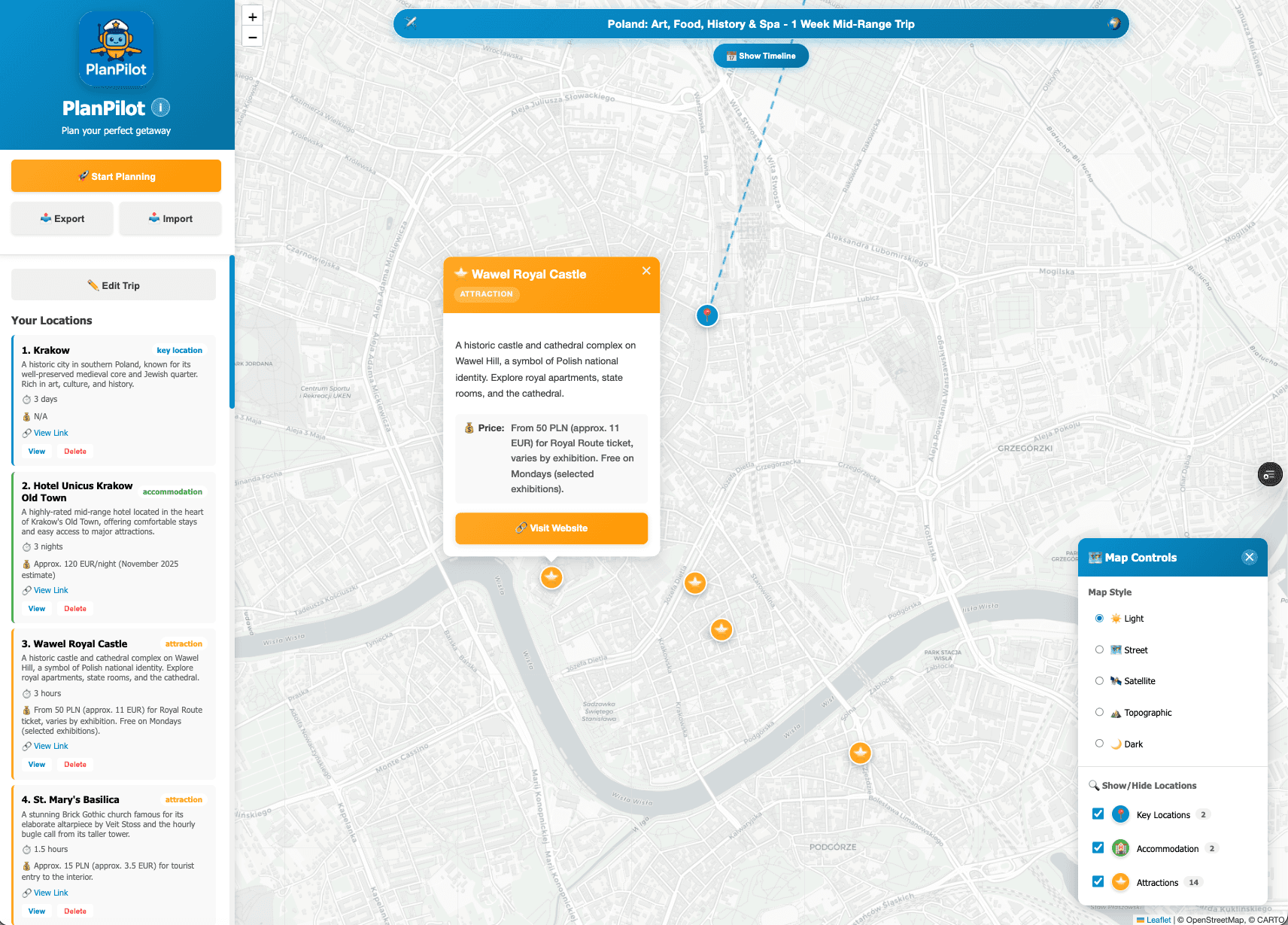Click the globe icon in trip title bar
Image resolution: width=1288 pixels, height=925 pixels.
[1113, 23]
